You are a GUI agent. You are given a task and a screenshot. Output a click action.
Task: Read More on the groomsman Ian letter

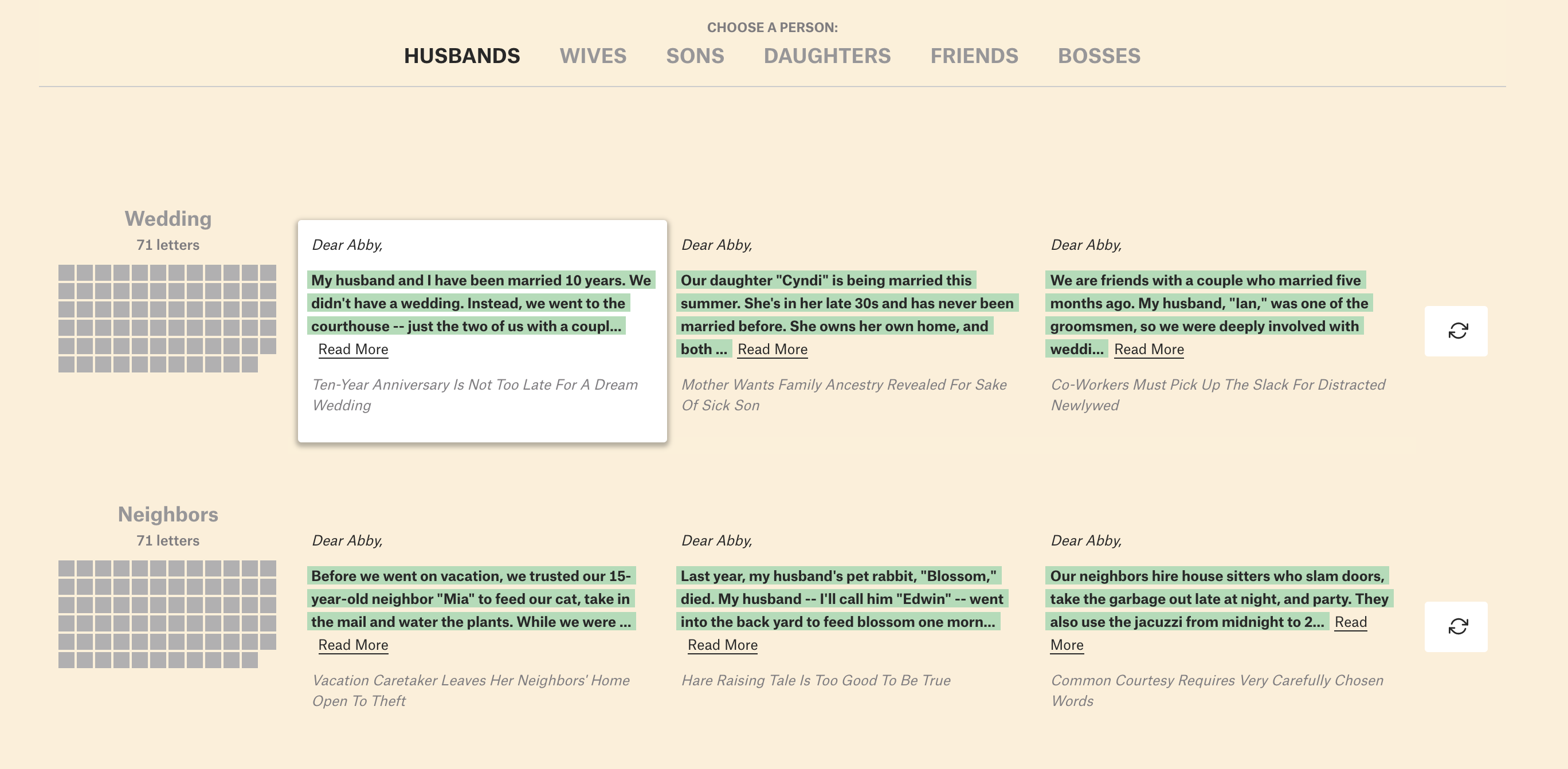coord(1148,349)
